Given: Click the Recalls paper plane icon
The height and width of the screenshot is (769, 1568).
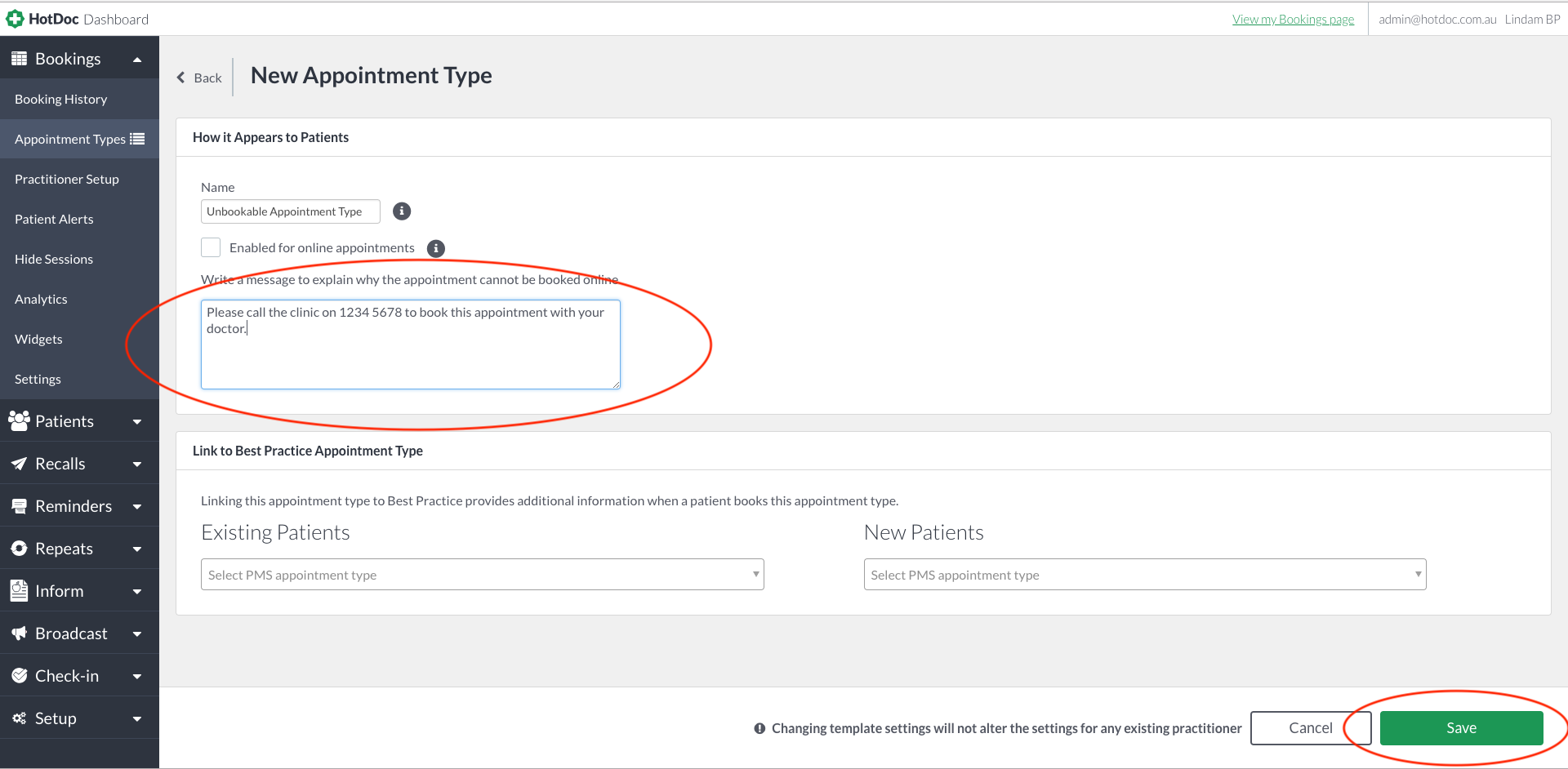Looking at the screenshot, I should coord(19,464).
